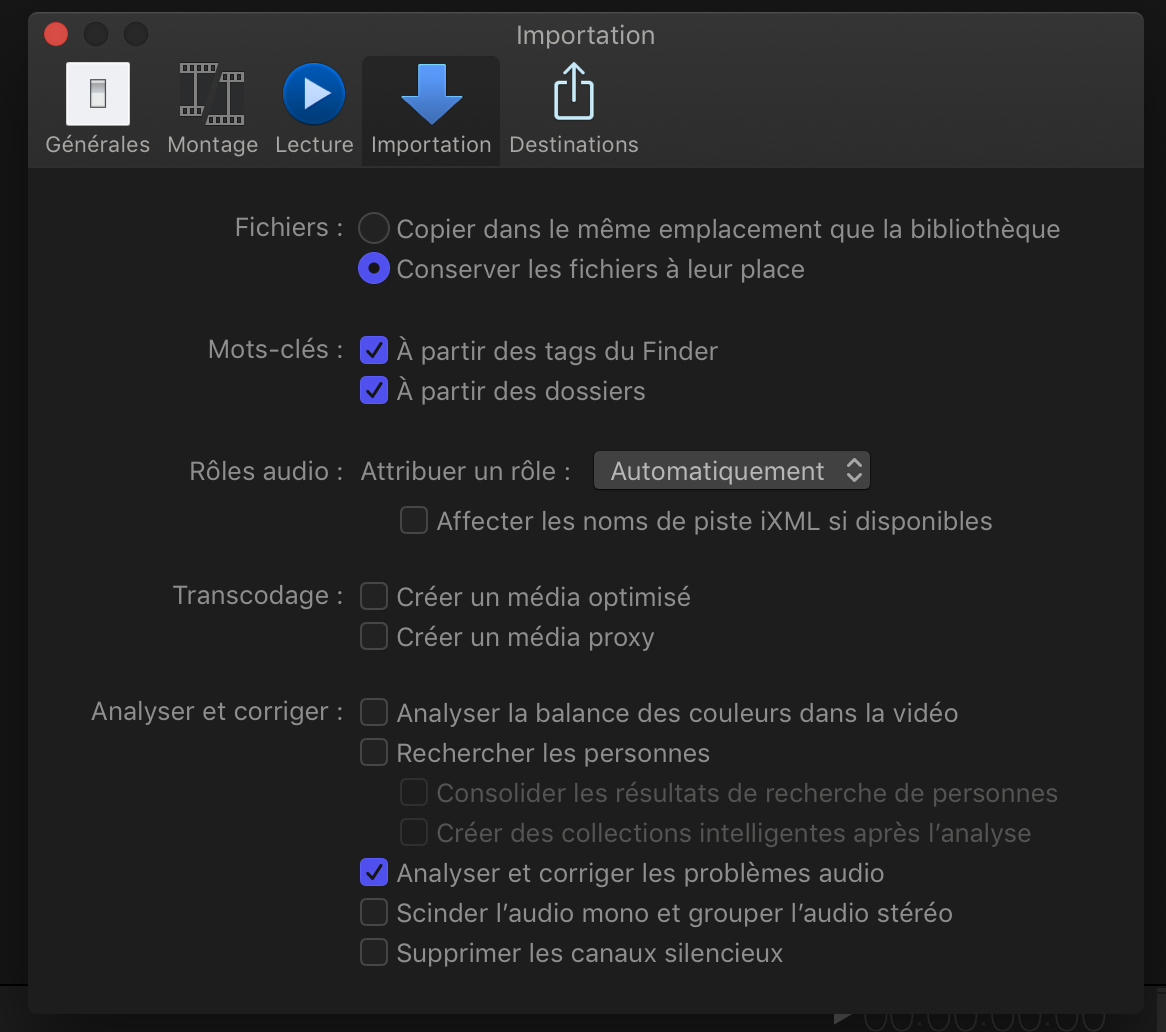Enable Créer un média proxy
This screenshot has height=1032, width=1166.
coord(374,636)
